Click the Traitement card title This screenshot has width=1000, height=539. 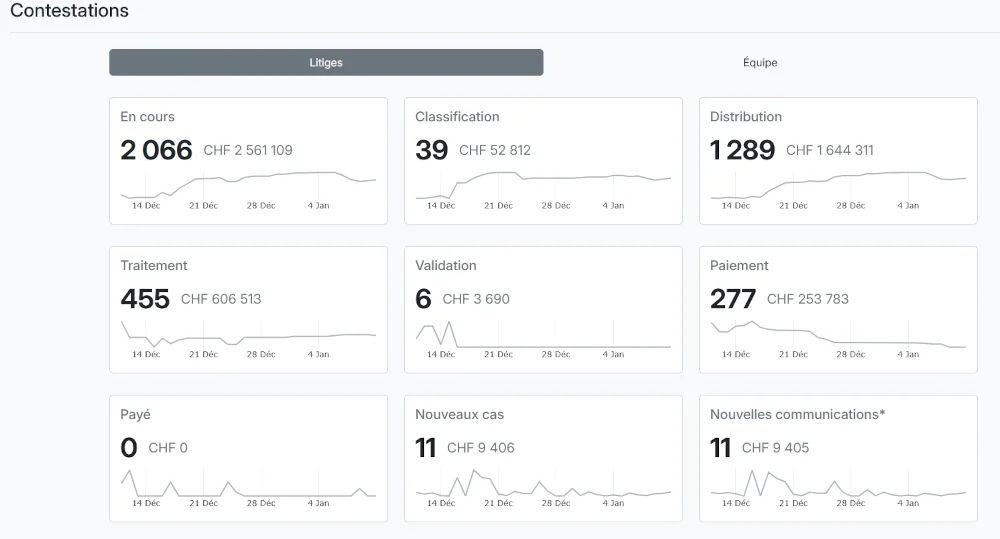pyautogui.click(x=154, y=265)
